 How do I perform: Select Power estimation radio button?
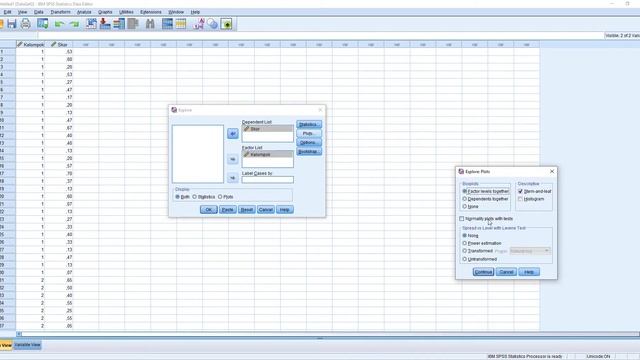(x=482, y=243)
